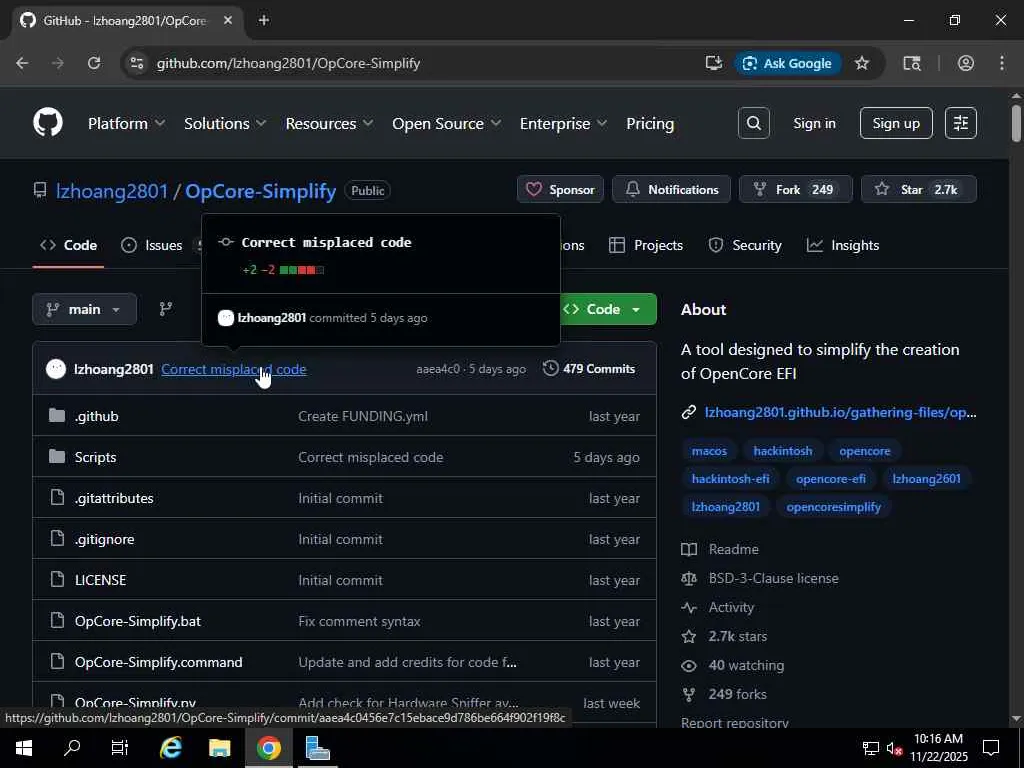Star the repository with Star 2.7k button
The image size is (1024, 768).
(x=919, y=189)
